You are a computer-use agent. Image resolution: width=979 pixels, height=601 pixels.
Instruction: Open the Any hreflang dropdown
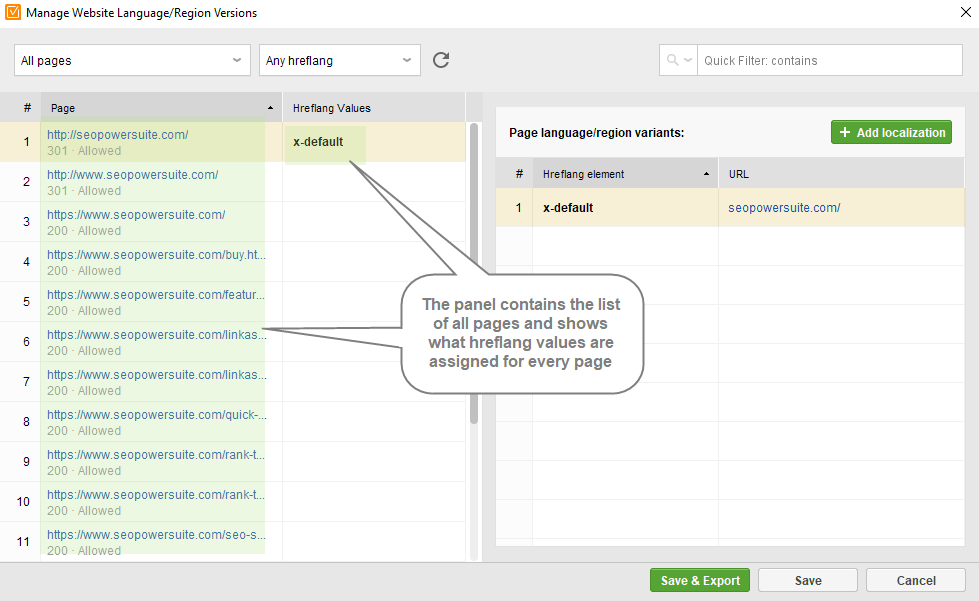point(340,60)
